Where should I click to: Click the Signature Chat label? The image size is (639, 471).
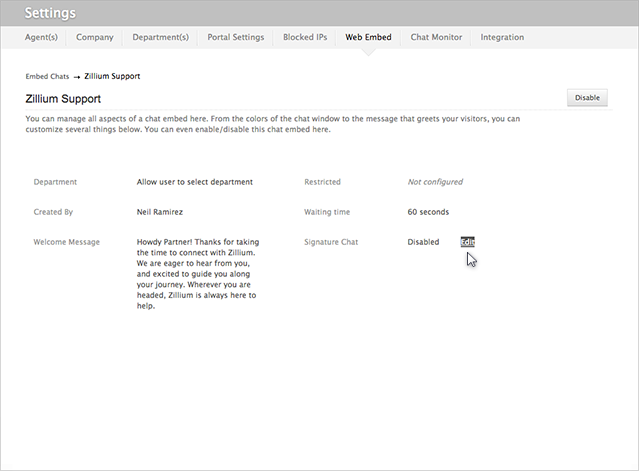point(331,242)
